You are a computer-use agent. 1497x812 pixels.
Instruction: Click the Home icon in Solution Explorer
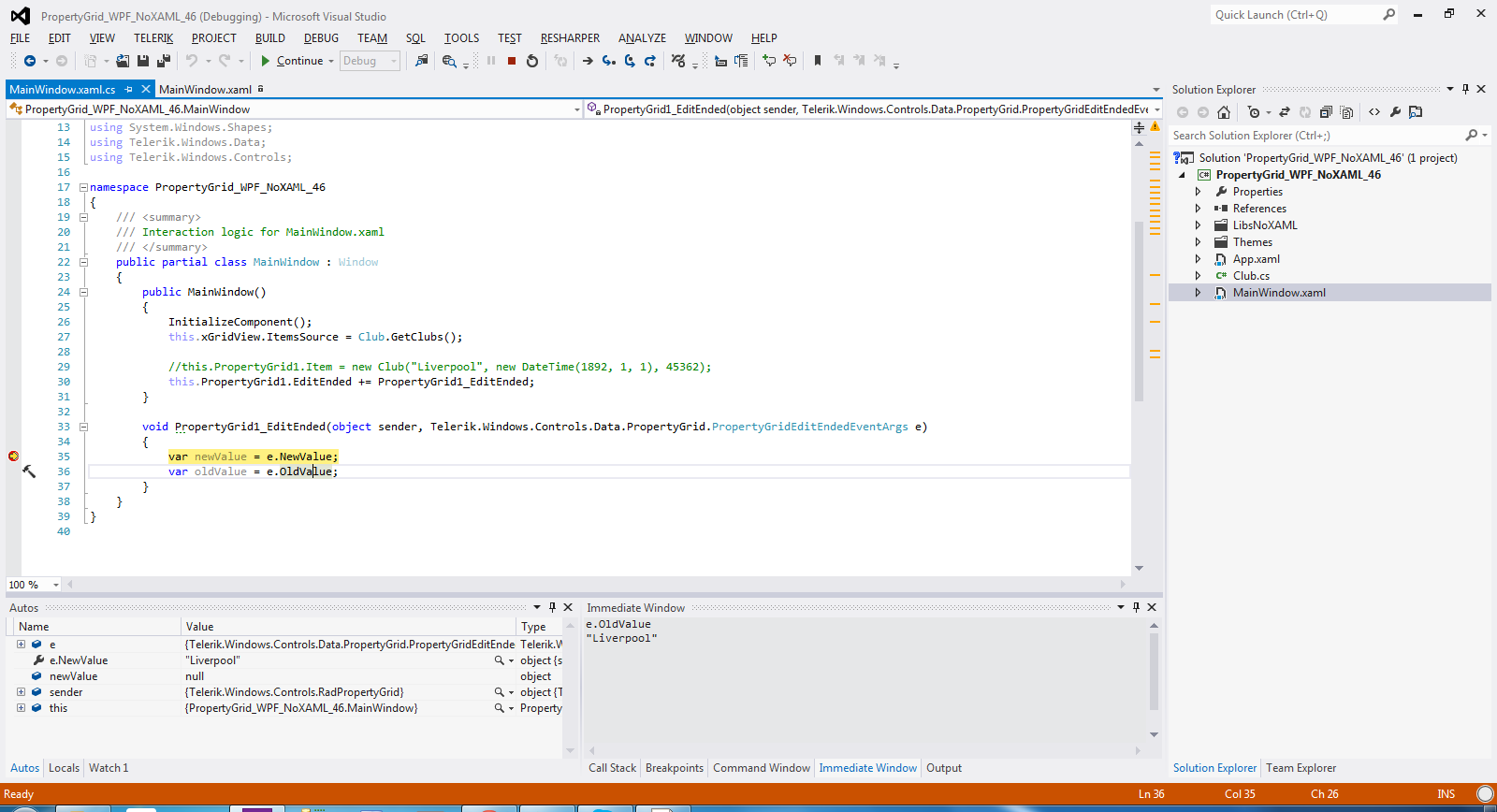point(1224,112)
